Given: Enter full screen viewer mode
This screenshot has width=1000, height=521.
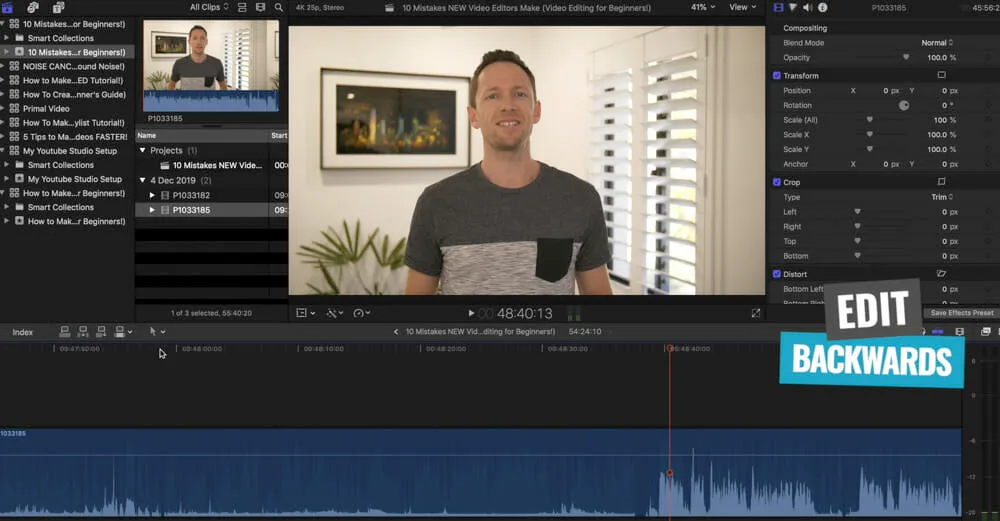Looking at the screenshot, I should [x=755, y=313].
